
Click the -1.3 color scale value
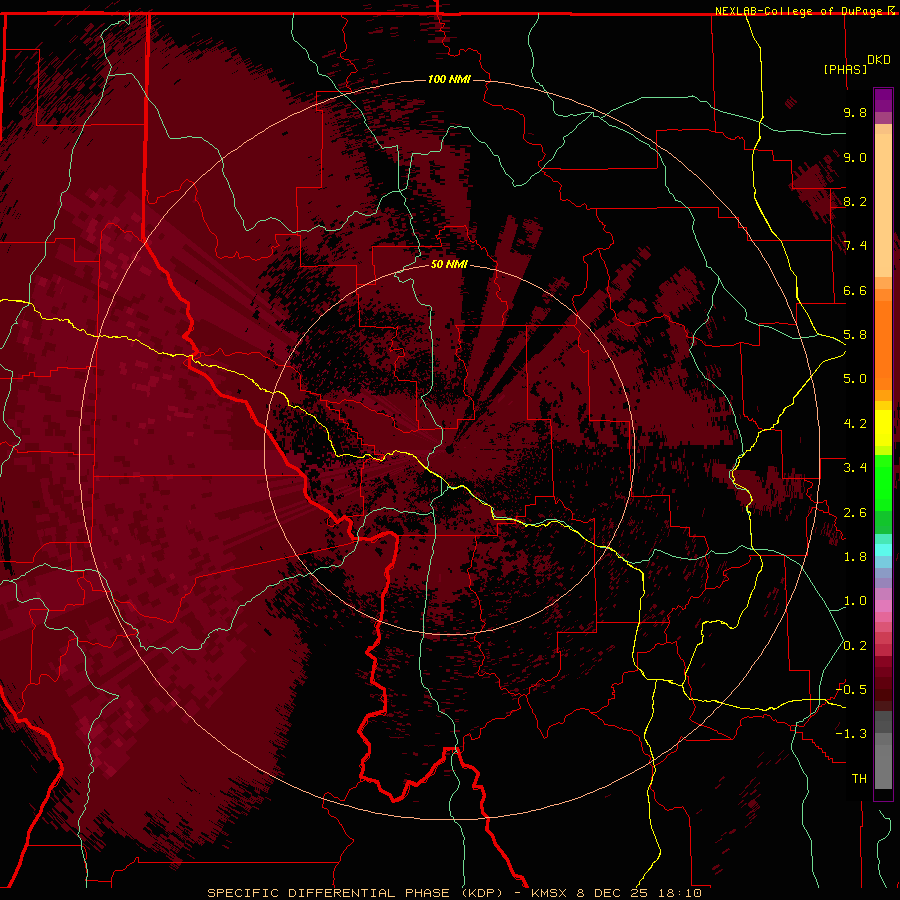coord(851,734)
